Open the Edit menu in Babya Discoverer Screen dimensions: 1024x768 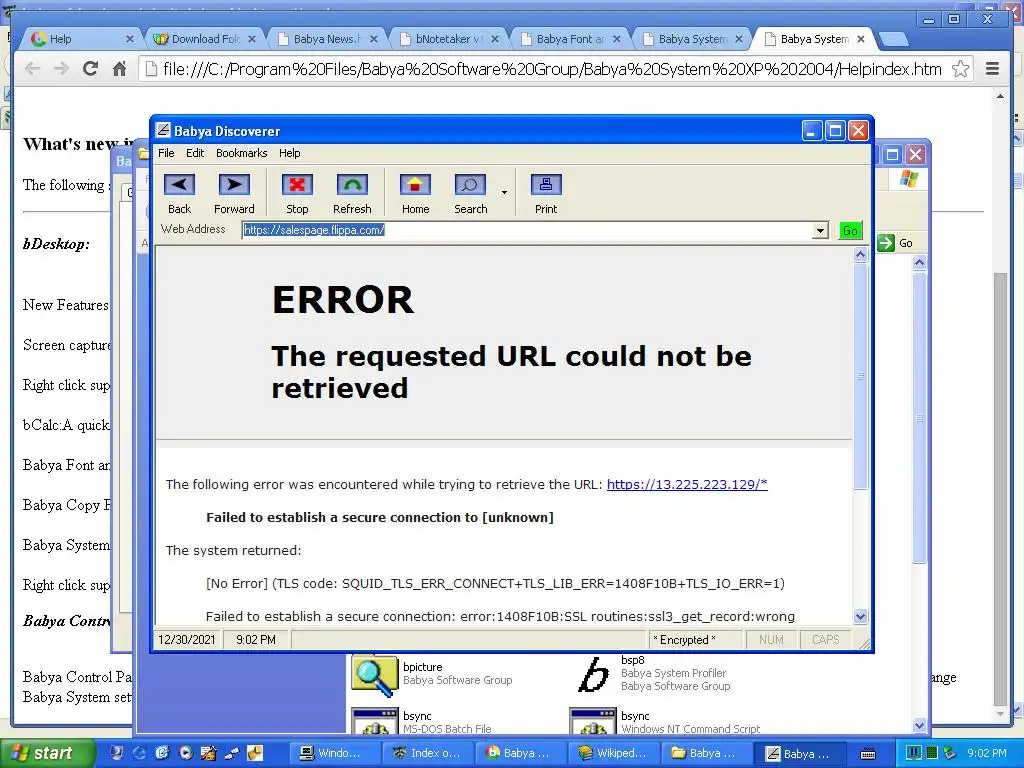tap(195, 153)
